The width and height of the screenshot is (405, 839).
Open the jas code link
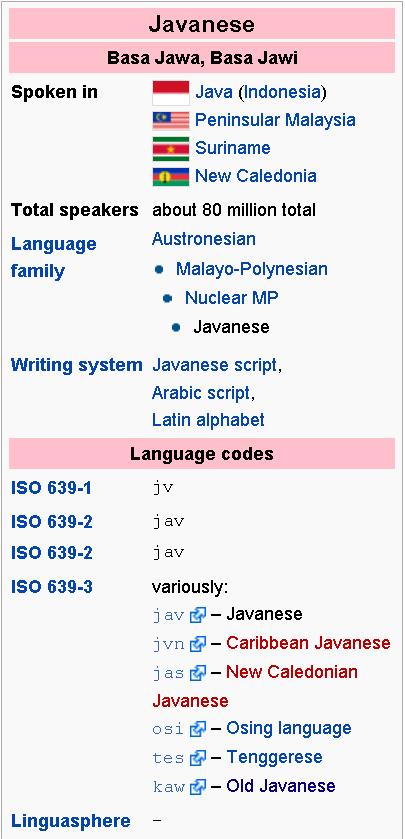click(168, 673)
